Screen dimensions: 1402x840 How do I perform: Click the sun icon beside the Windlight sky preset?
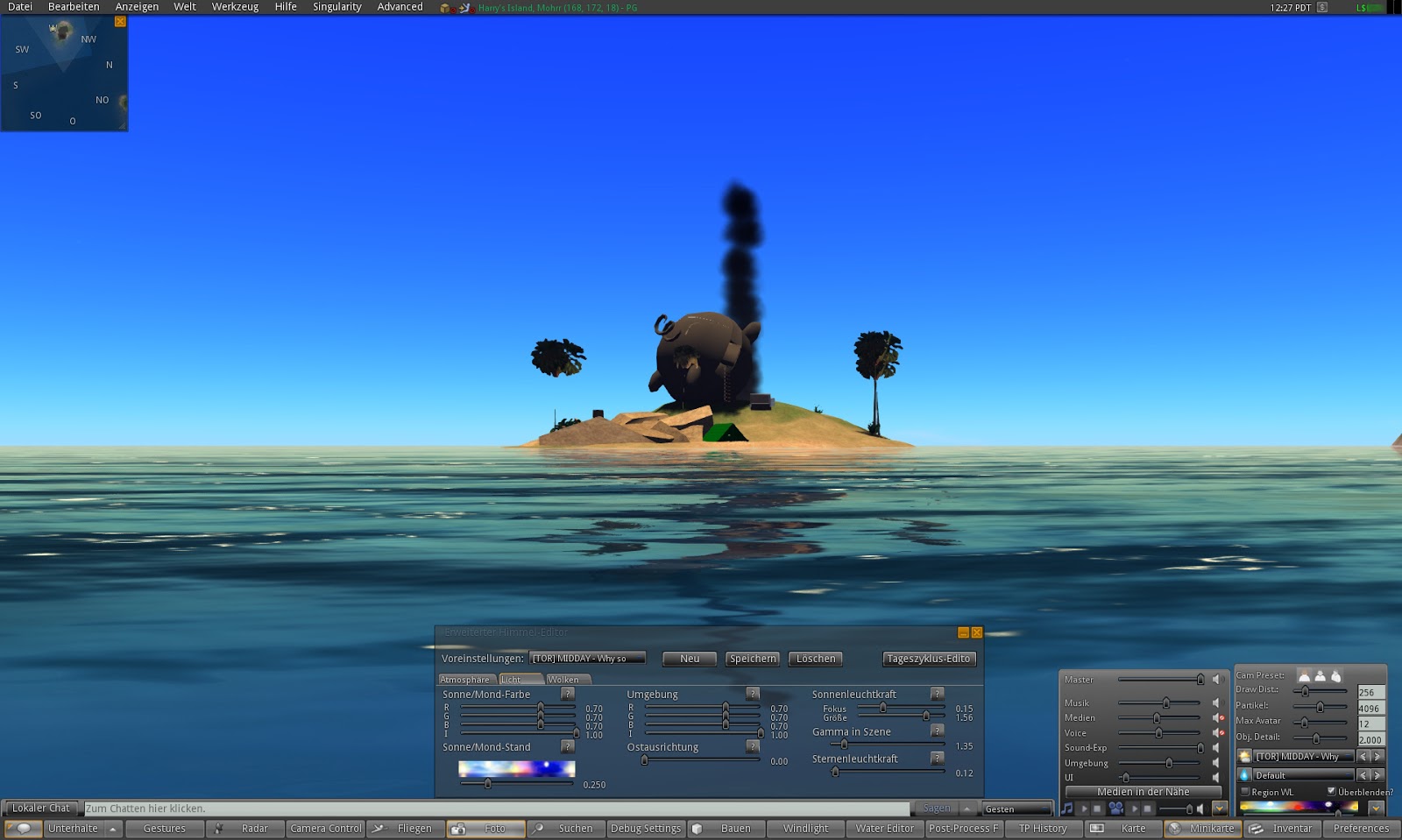pos(1244,756)
